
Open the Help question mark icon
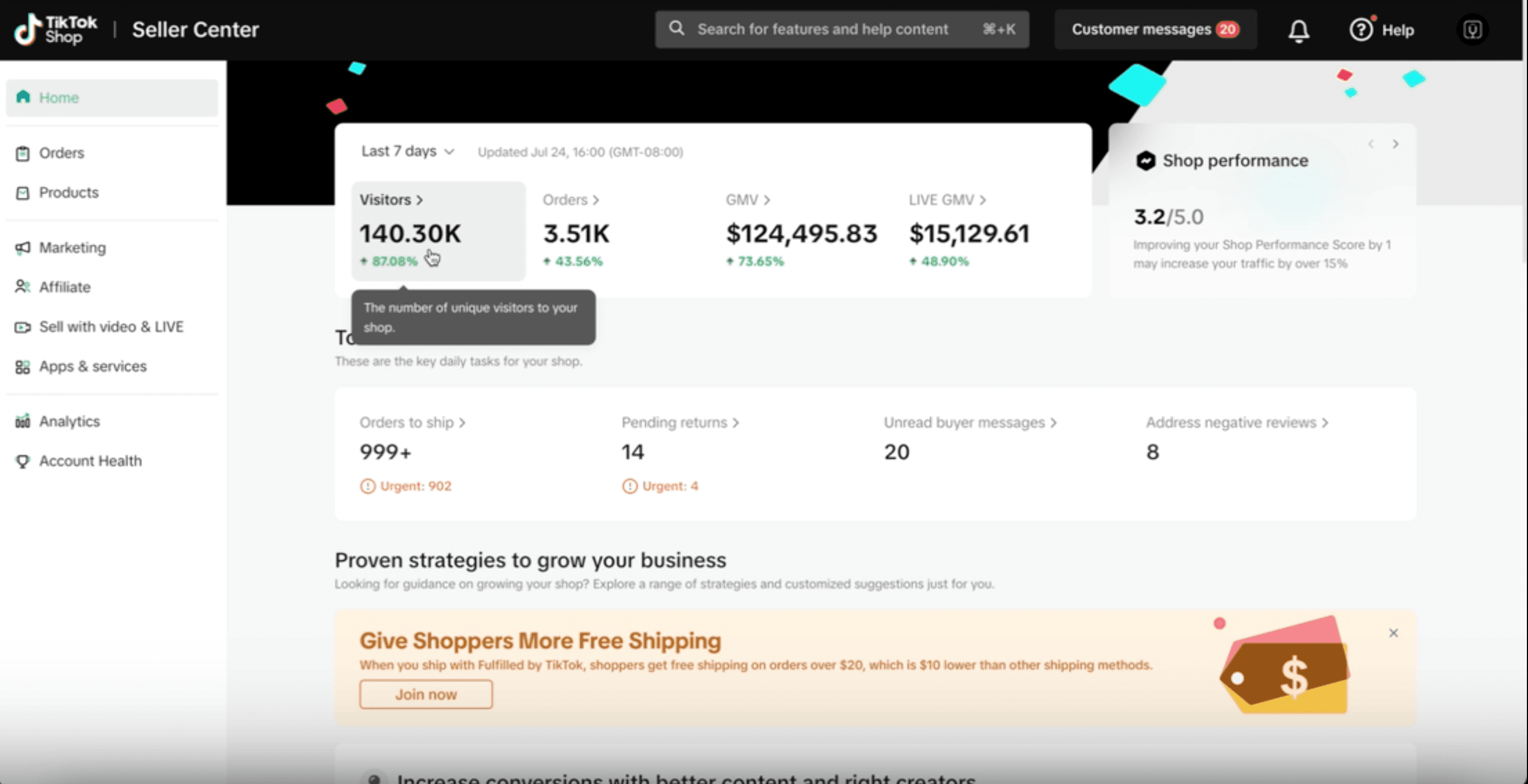pos(1361,29)
